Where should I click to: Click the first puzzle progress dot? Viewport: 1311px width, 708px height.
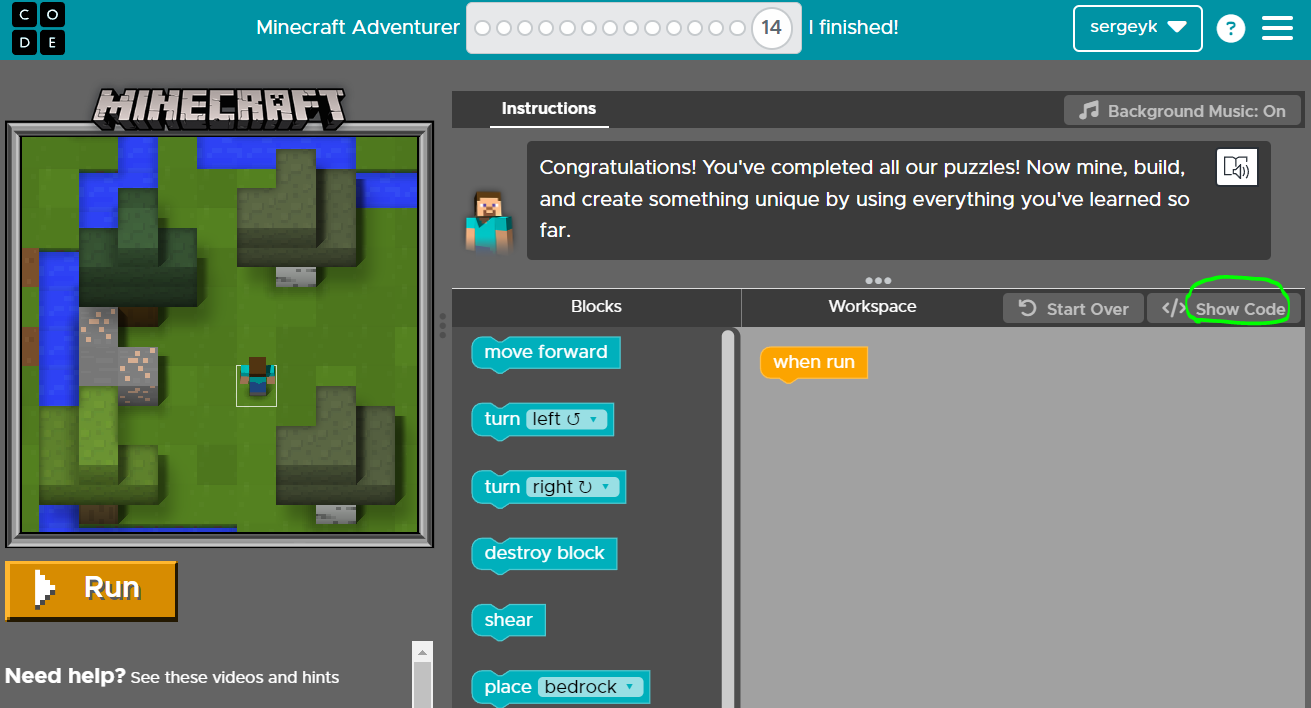pos(482,28)
